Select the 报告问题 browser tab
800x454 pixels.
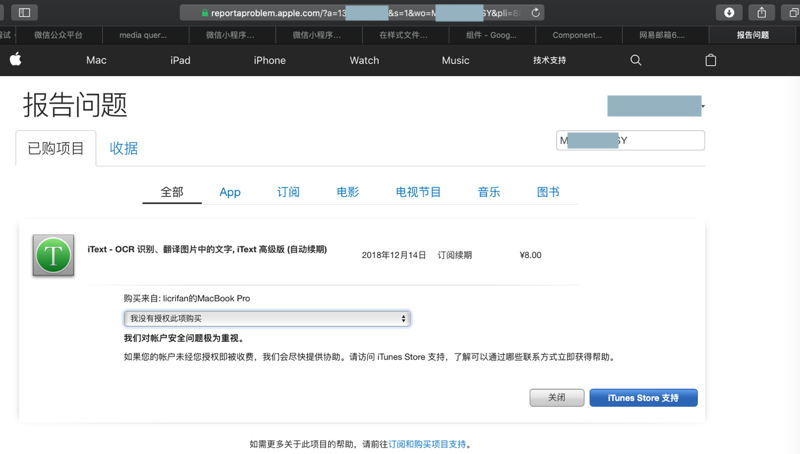(x=753, y=35)
